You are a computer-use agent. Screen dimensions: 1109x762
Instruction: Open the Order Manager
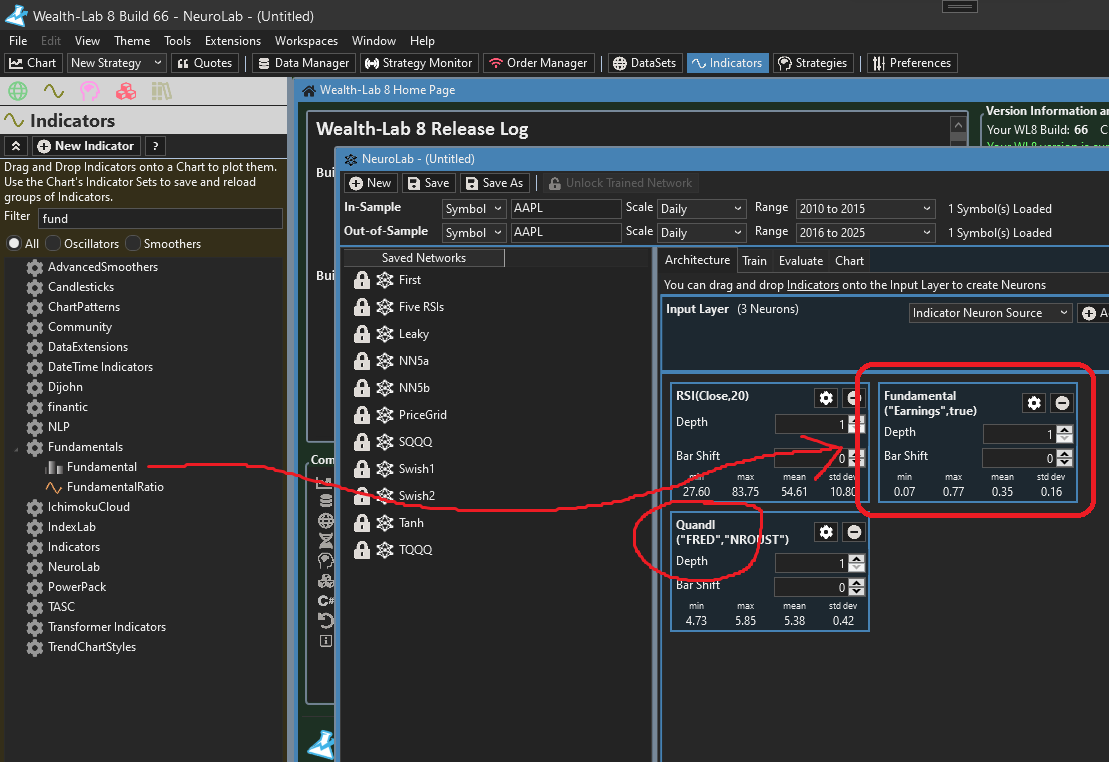tap(538, 63)
